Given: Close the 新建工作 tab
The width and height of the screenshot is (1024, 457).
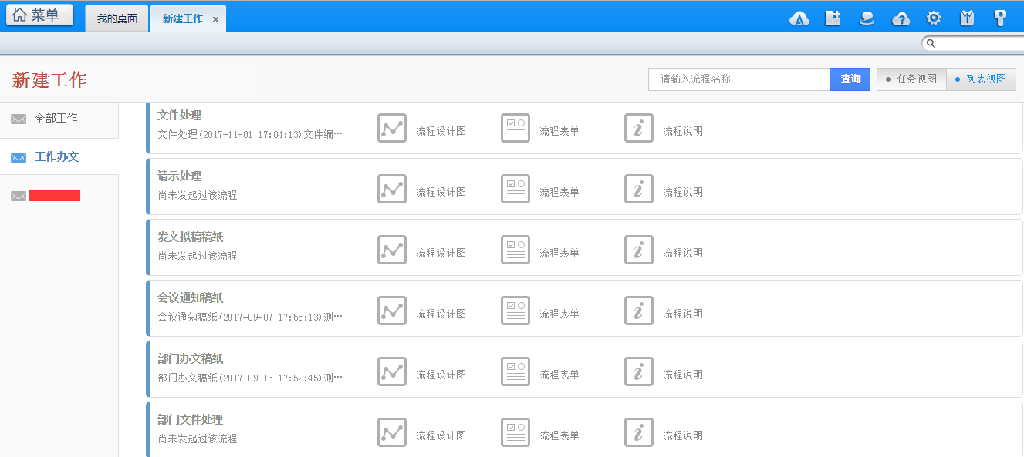Looking at the screenshot, I should click(x=216, y=20).
